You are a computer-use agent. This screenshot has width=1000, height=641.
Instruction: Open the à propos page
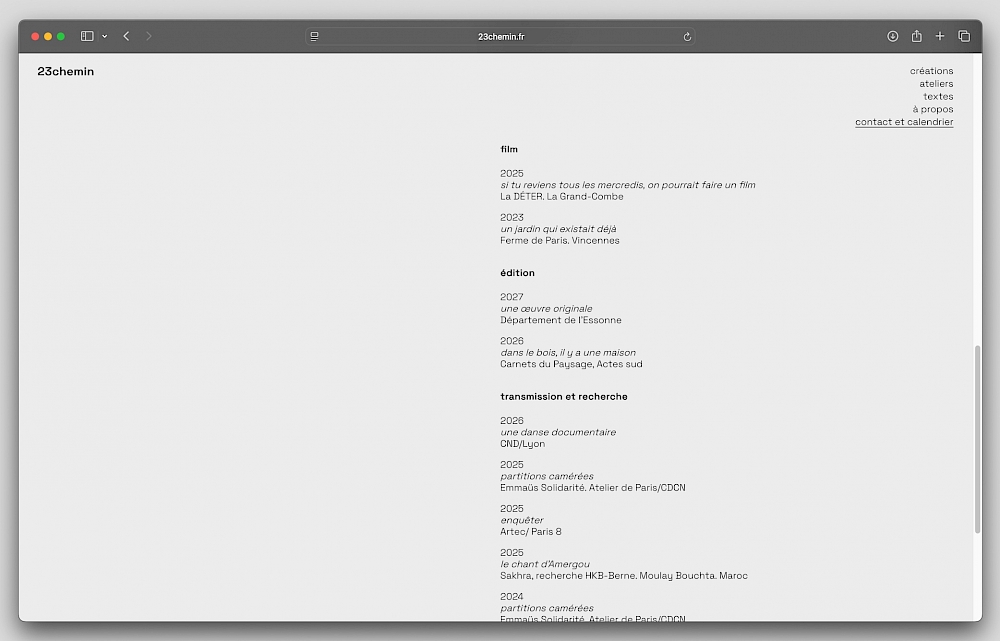[x=932, y=110]
